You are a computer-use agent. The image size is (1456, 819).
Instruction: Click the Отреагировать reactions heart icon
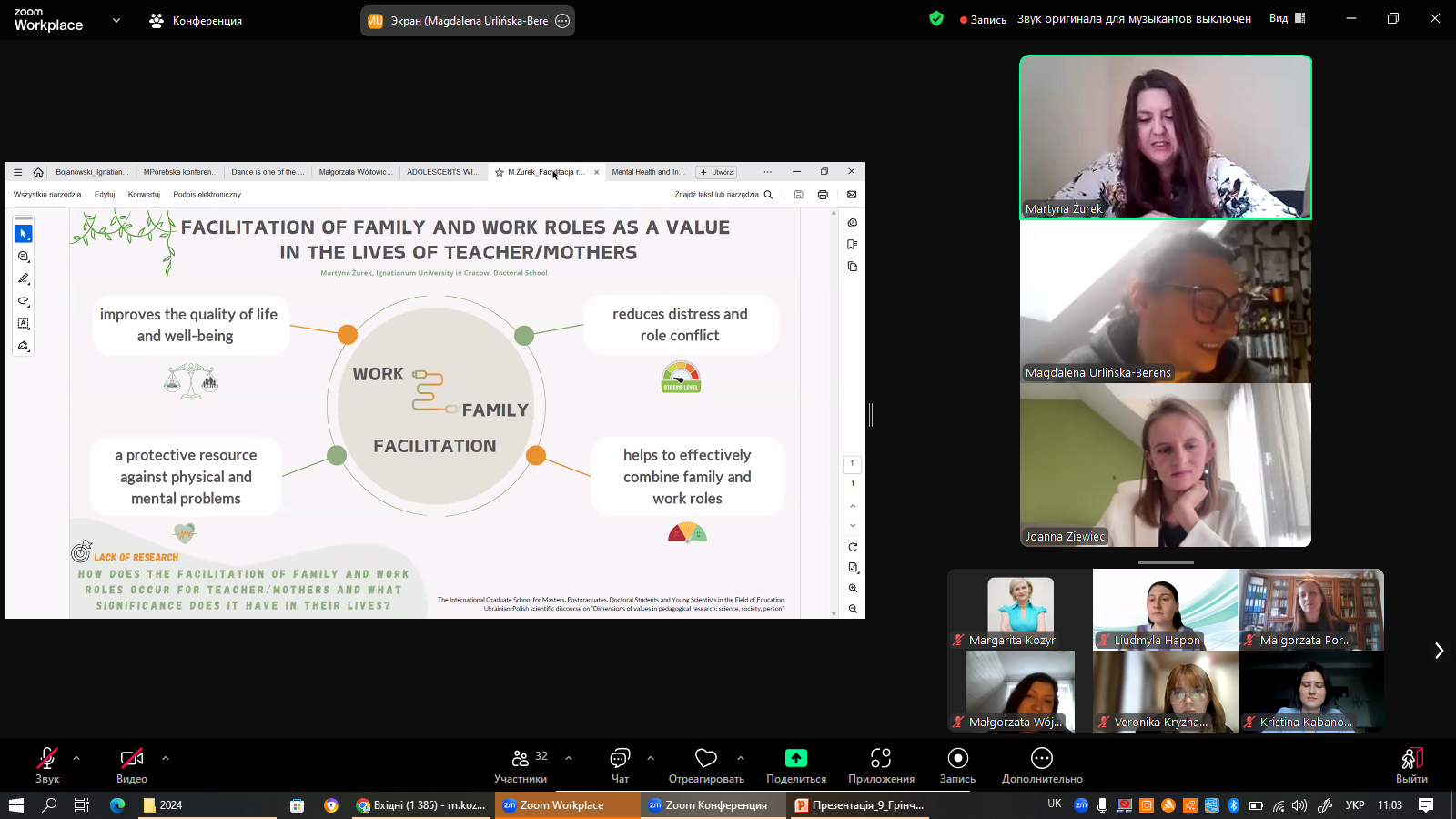706,764
